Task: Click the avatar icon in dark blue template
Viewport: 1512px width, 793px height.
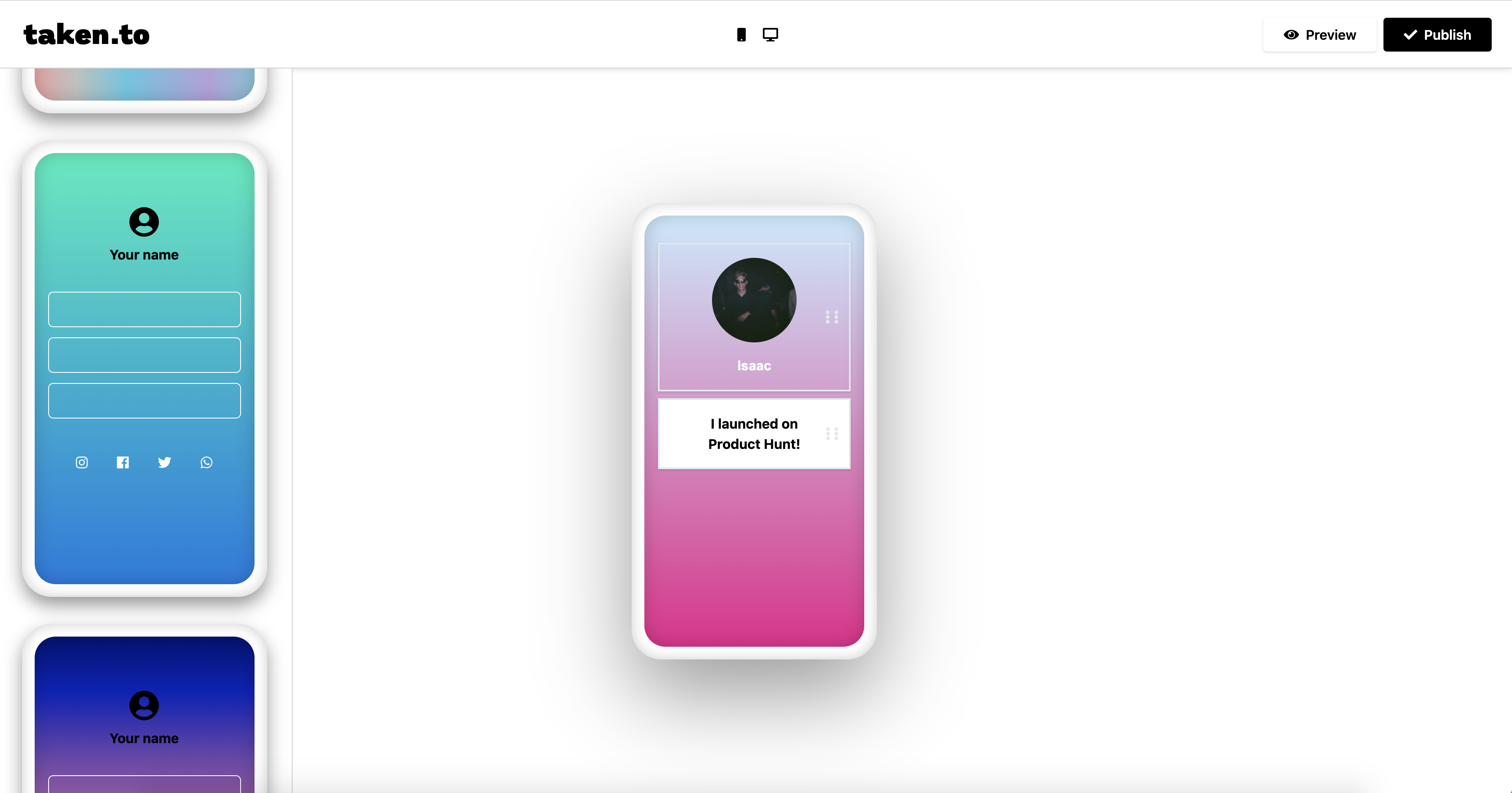Action: [x=144, y=705]
